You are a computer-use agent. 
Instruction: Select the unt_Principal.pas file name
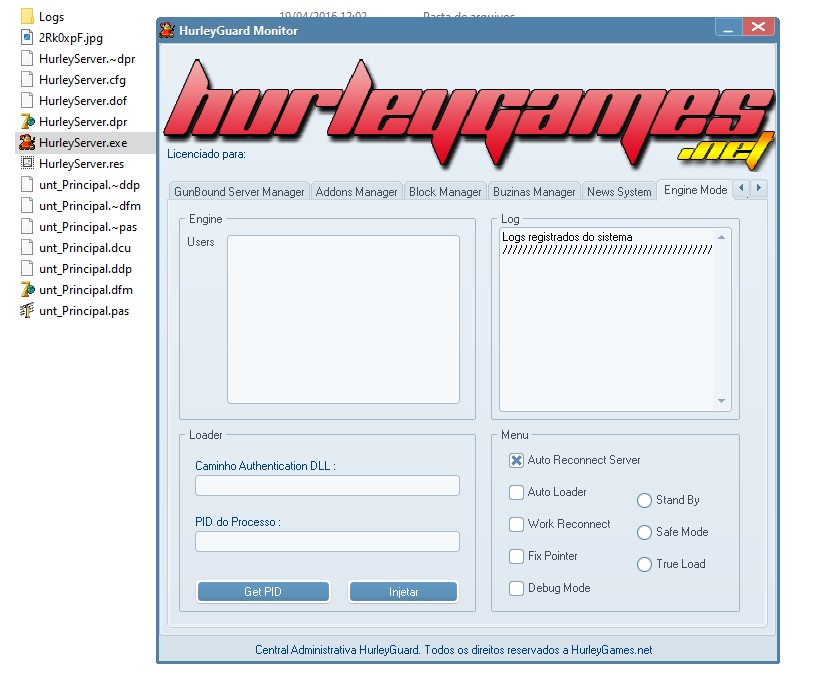[84, 311]
